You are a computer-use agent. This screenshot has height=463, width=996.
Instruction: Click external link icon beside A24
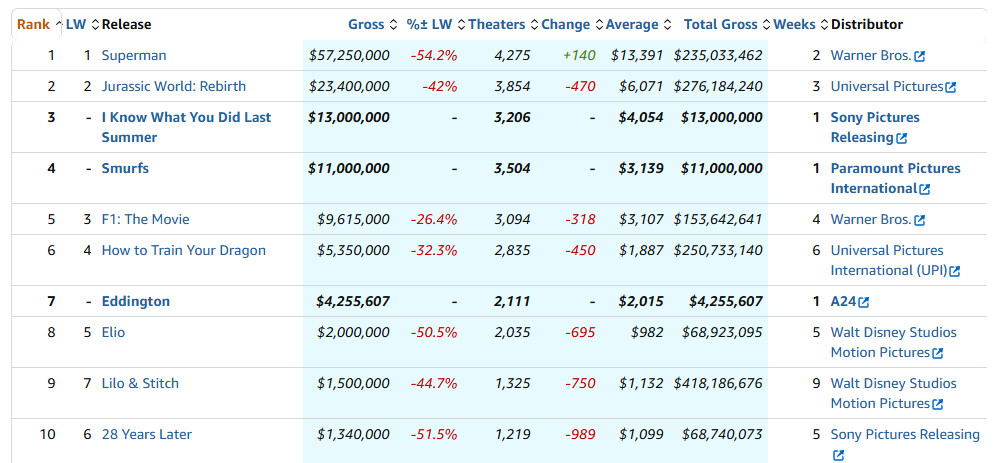[x=863, y=302]
